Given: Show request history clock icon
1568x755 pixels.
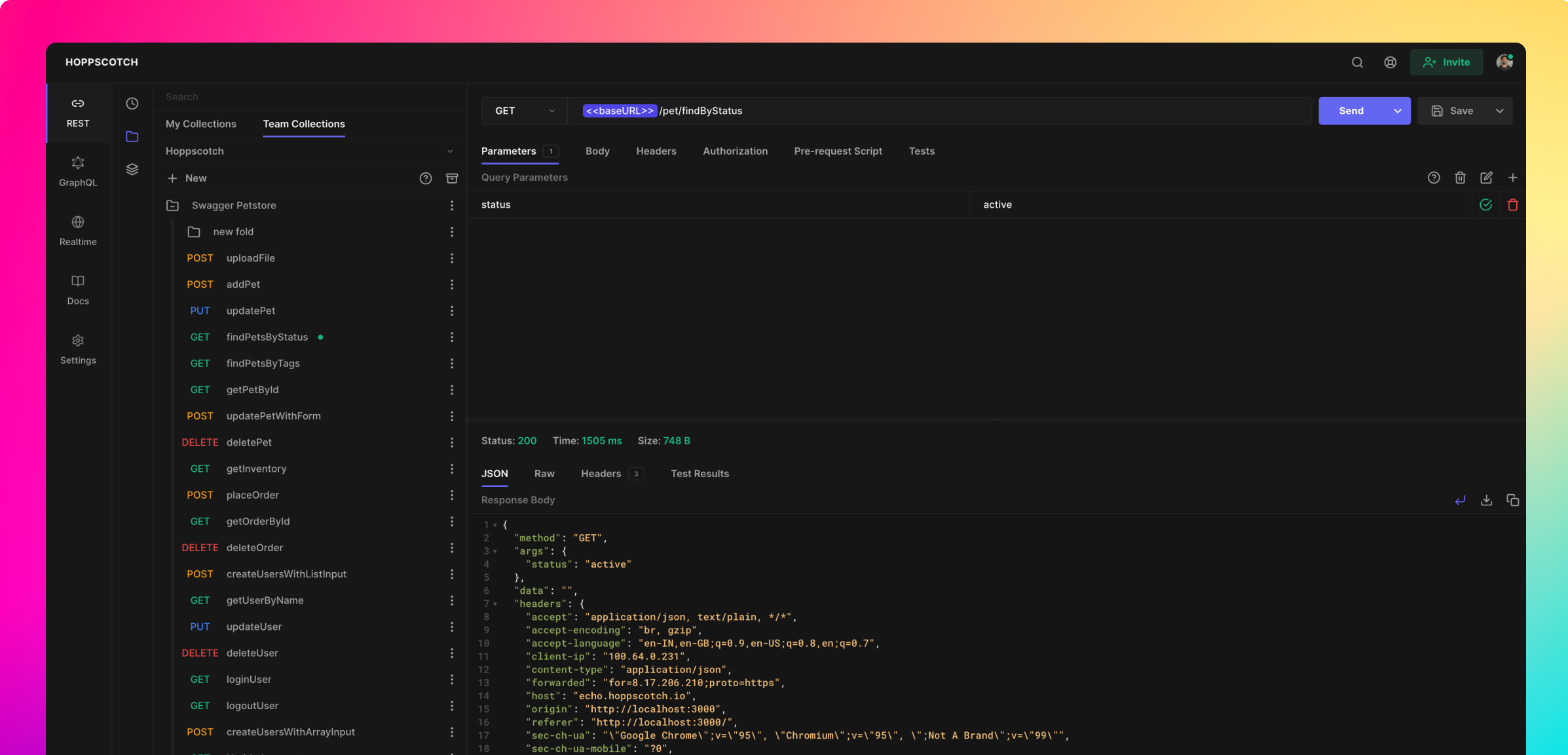Looking at the screenshot, I should 132,104.
